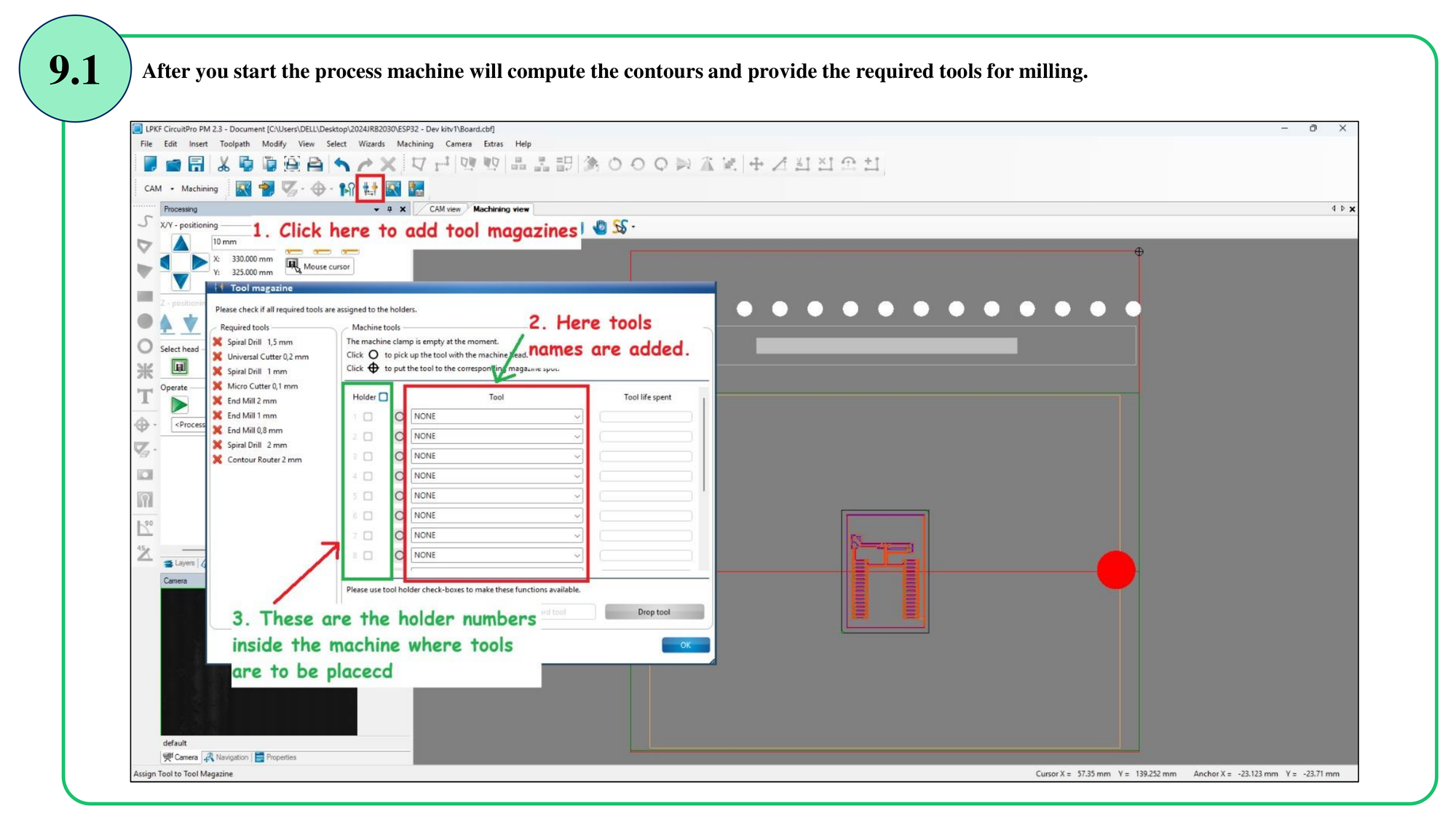1456x819 pixels.
Task: Click the up arrow X/Y positioning button
Action: tap(181, 242)
